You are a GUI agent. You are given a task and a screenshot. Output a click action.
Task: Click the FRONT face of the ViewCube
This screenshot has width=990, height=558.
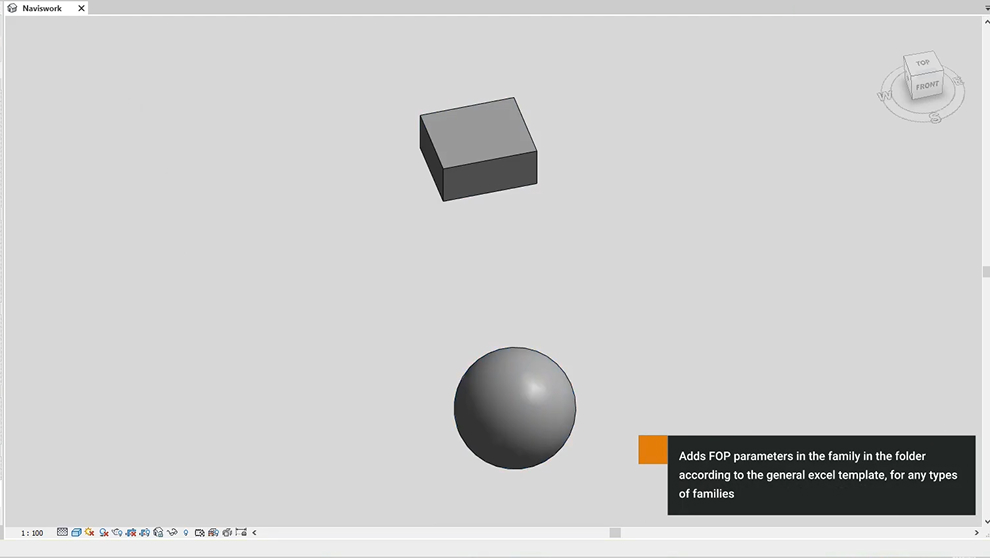click(x=927, y=86)
